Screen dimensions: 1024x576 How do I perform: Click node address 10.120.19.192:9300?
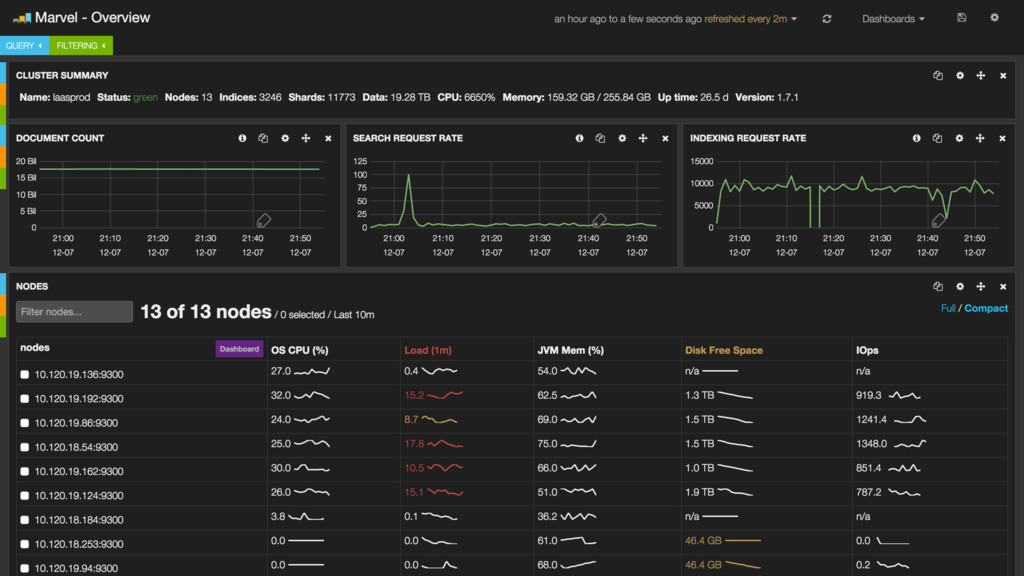(79, 399)
